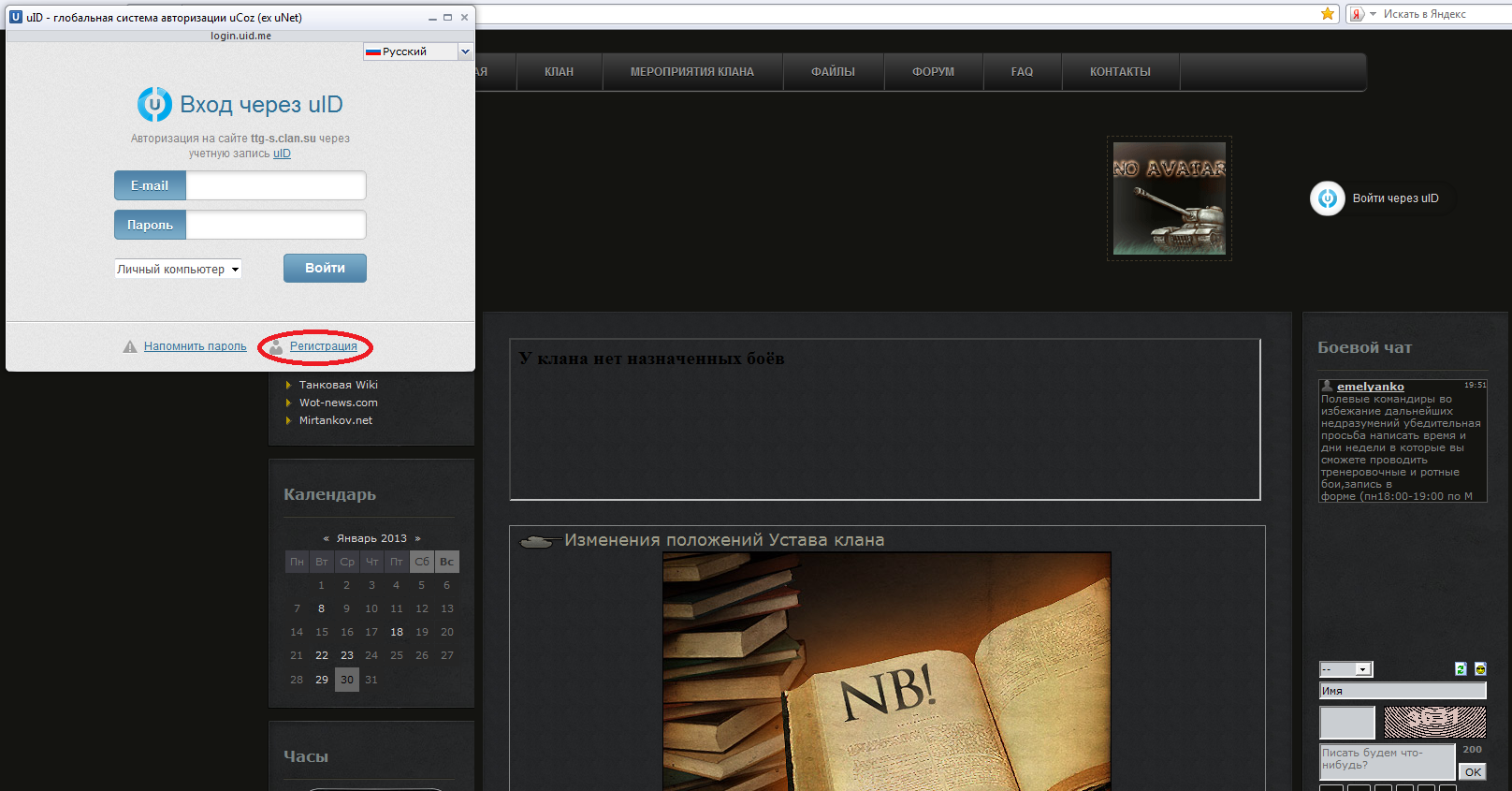The height and width of the screenshot is (791, 1512).
Task: Click the 'Войти через uID' text button
Action: [x=1395, y=198]
